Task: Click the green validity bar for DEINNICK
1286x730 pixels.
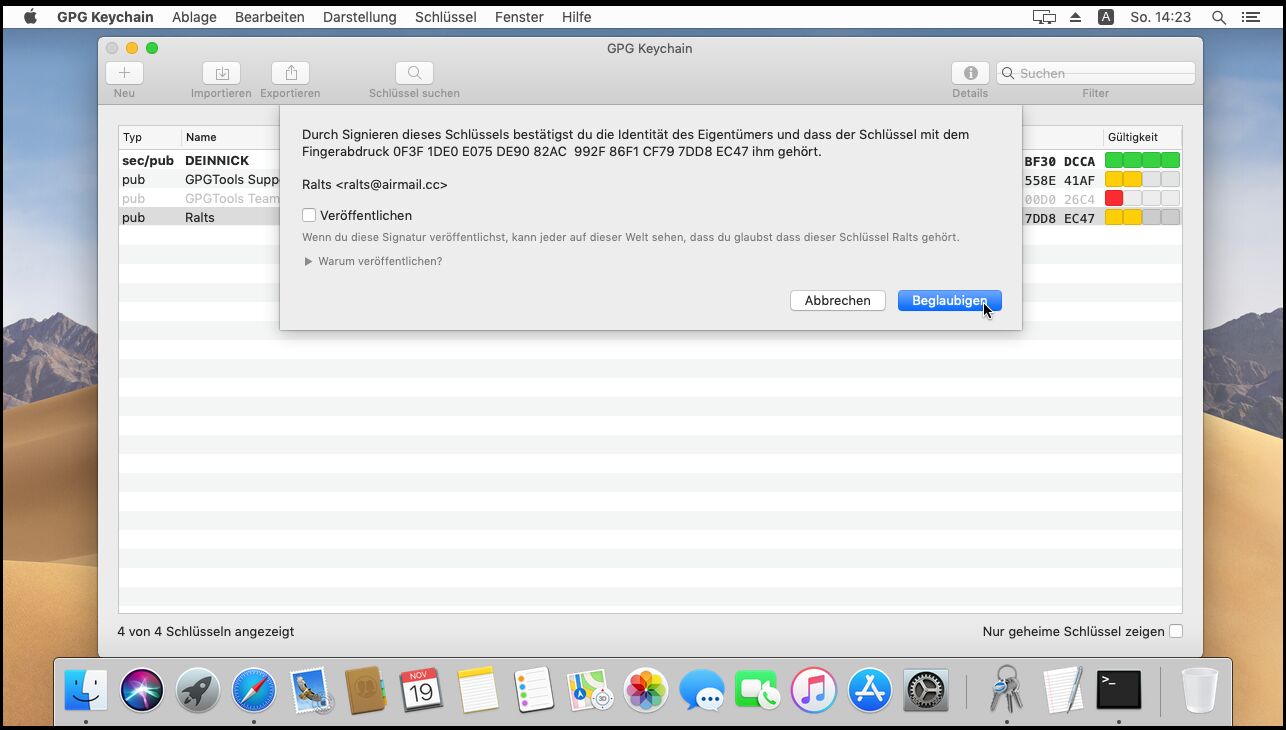Action: [1142, 160]
